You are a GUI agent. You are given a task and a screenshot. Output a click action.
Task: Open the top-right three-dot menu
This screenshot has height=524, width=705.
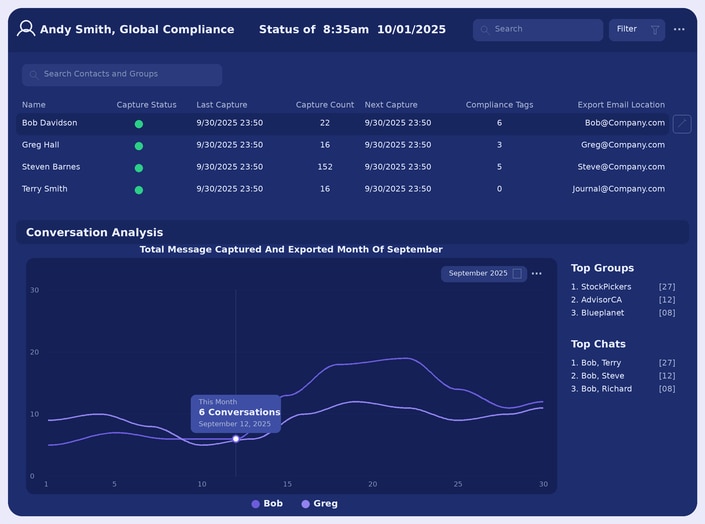[x=679, y=29]
